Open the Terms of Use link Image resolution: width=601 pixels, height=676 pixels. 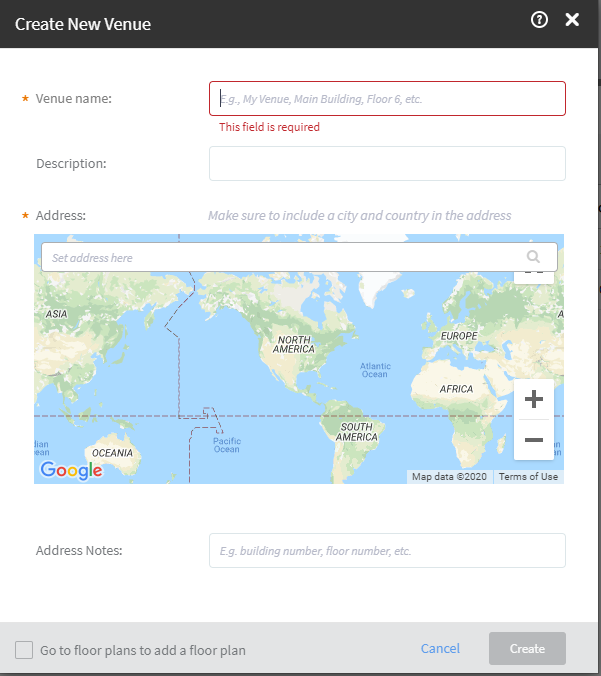(x=528, y=477)
